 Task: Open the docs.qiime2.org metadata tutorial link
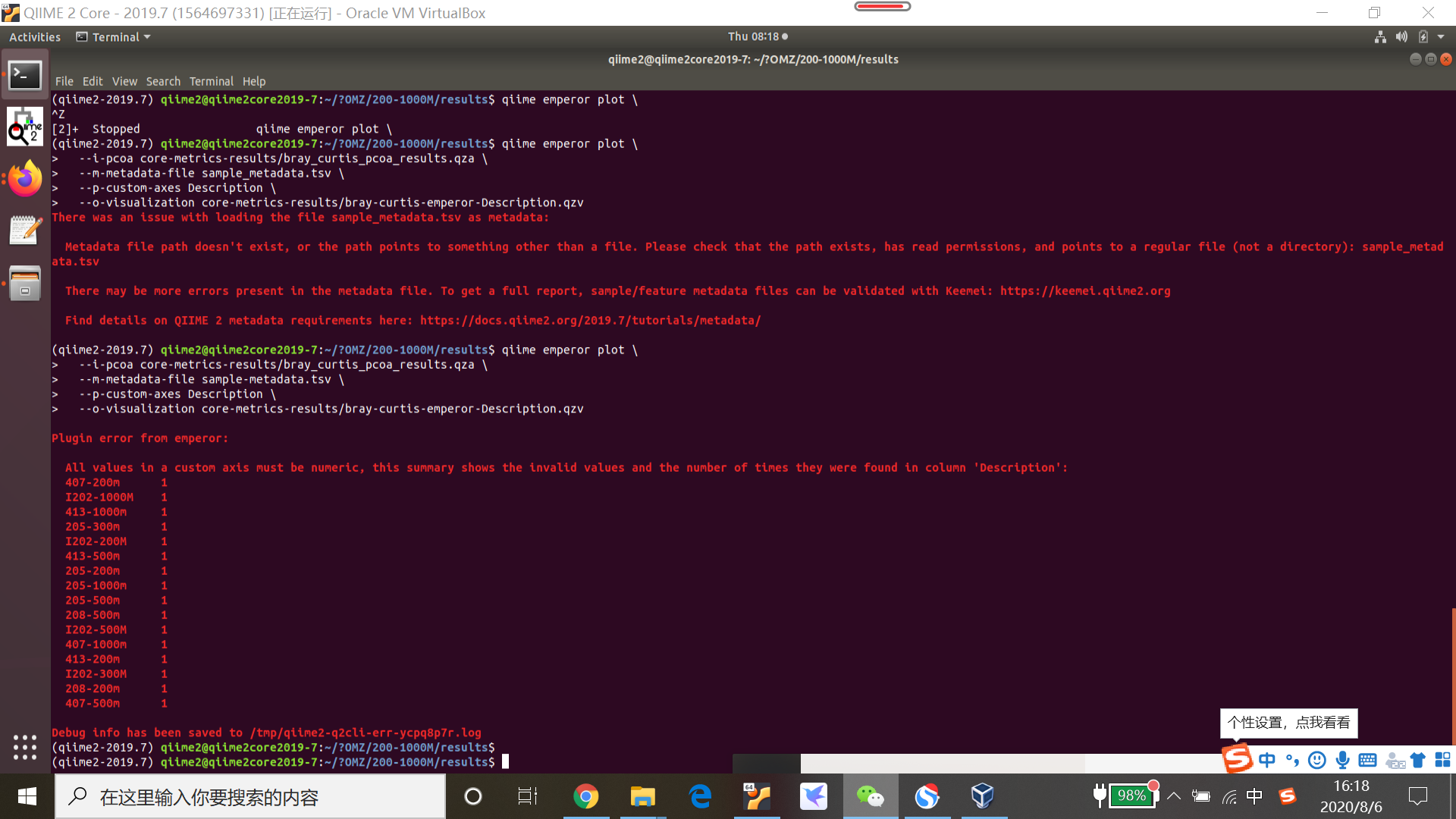coord(590,321)
